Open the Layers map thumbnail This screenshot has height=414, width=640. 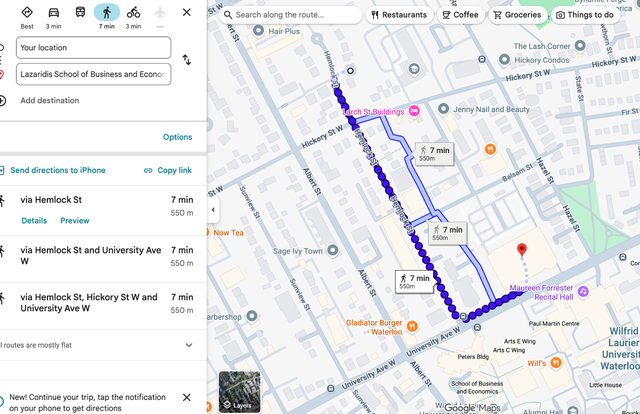pyautogui.click(x=239, y=392)
